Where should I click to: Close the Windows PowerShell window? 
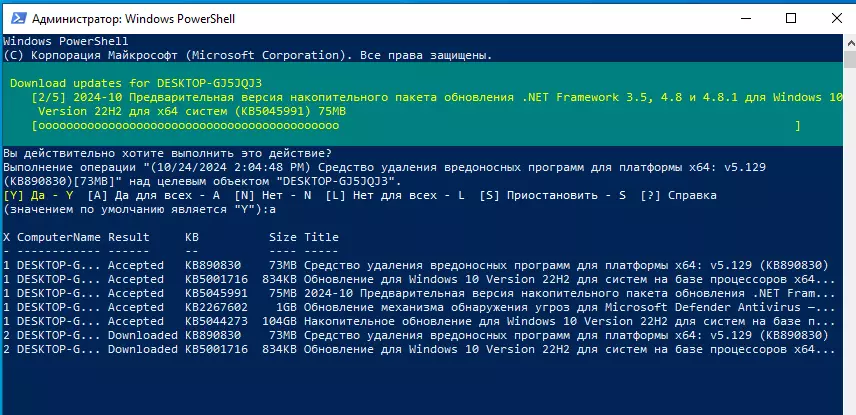[x=835, y=18]
